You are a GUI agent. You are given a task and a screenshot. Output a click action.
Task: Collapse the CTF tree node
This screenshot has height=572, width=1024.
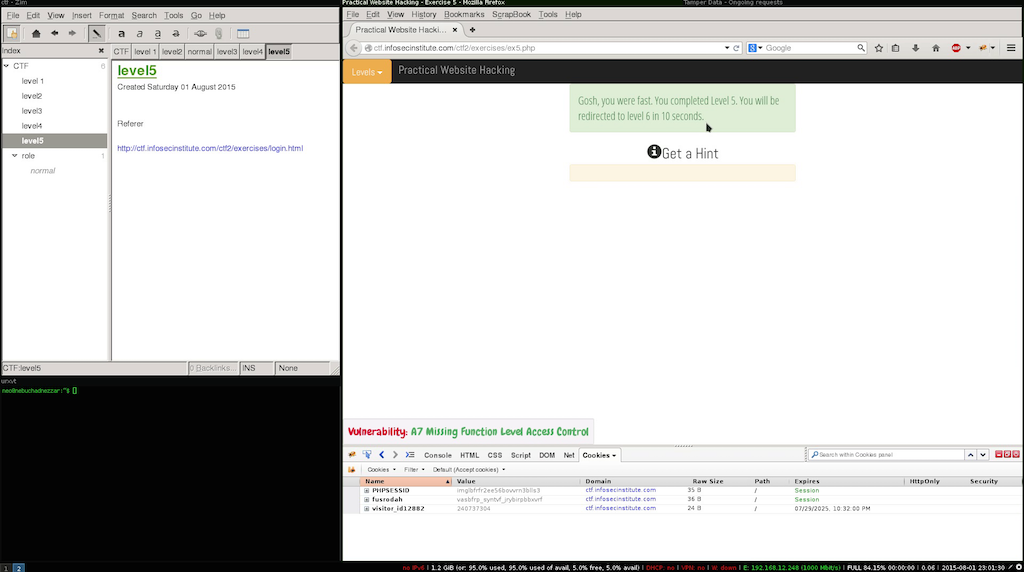pos(7,66)
